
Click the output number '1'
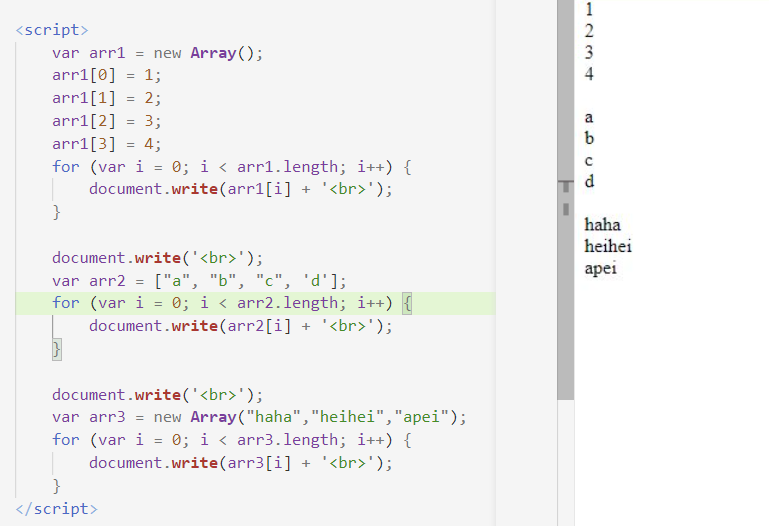pyautogui.click(x=589, y=9)
